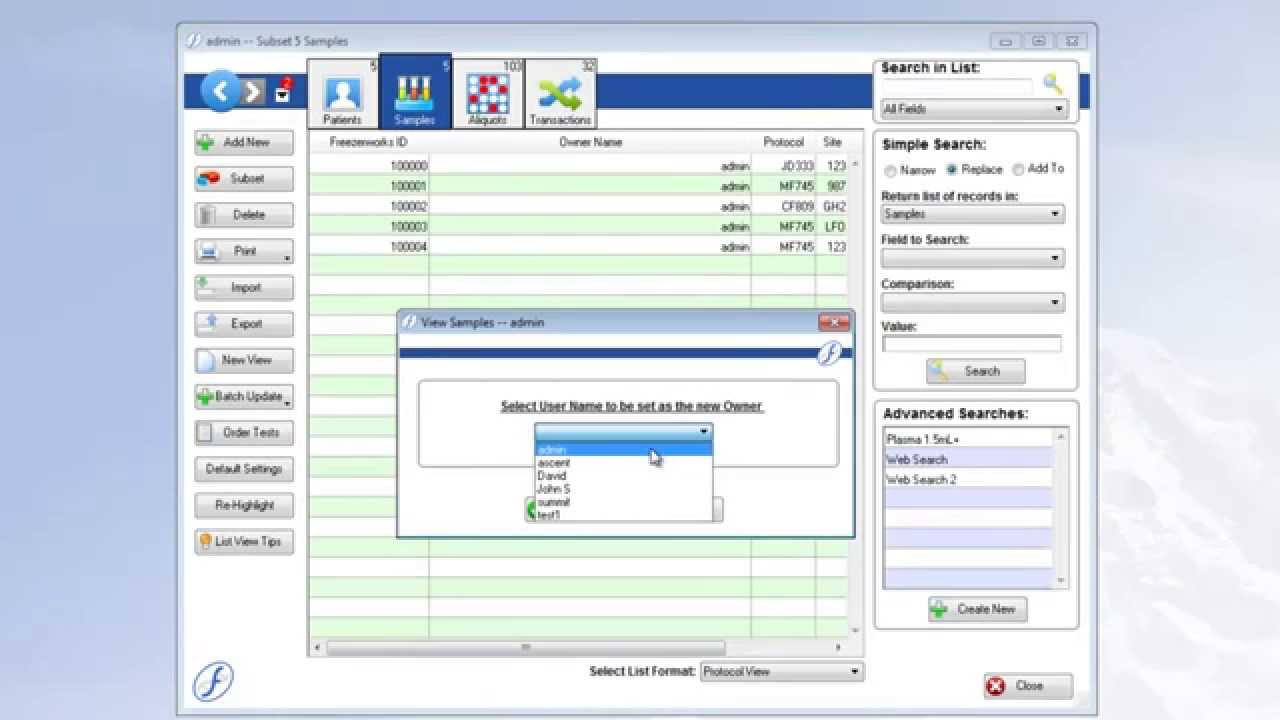Open the Select List Format dropdown
Viewport: 1280px width, 720px height.
(781, 672)
